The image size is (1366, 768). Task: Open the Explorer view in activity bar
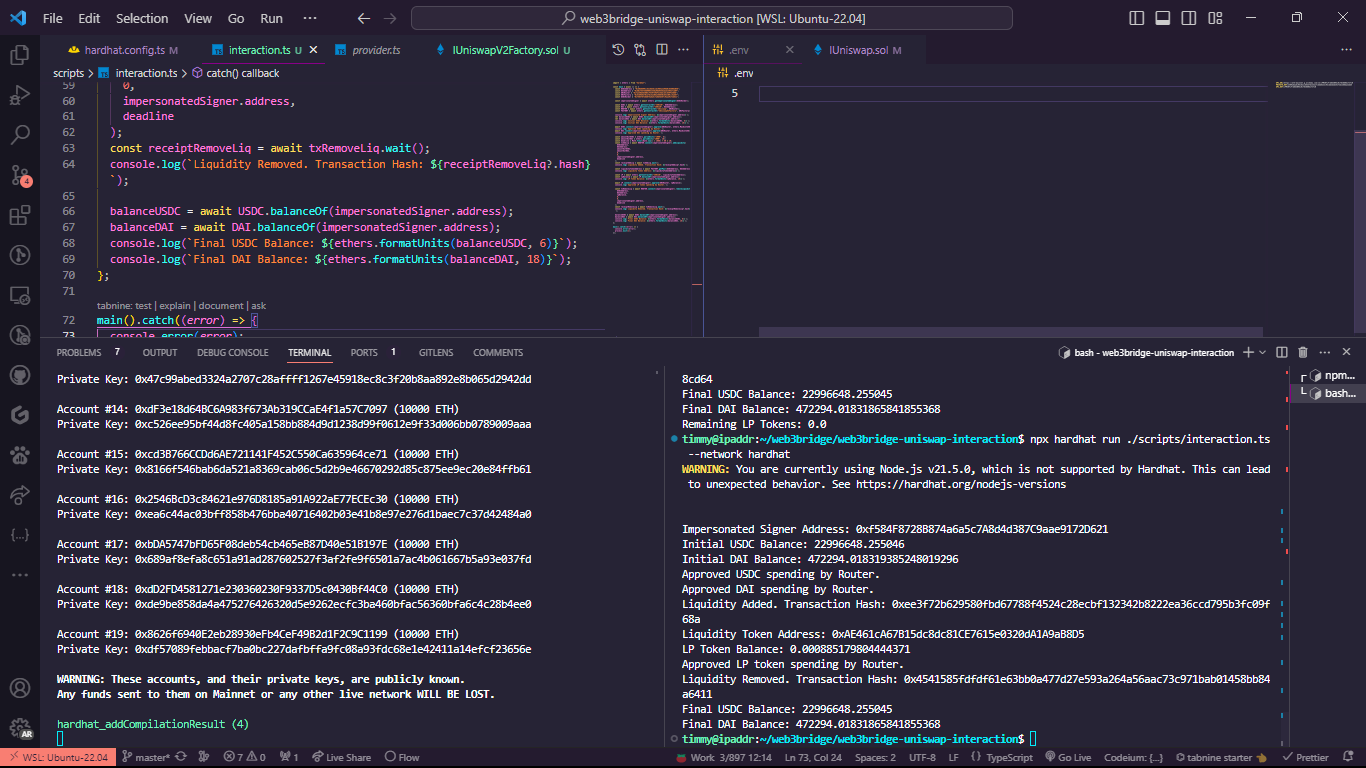(x=20, y=55)
